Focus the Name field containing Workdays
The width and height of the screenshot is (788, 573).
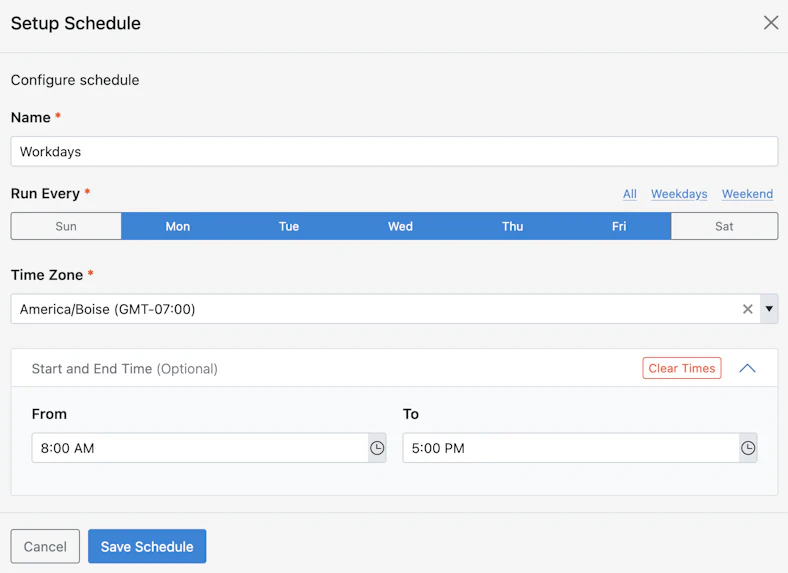tap(395, 151)
